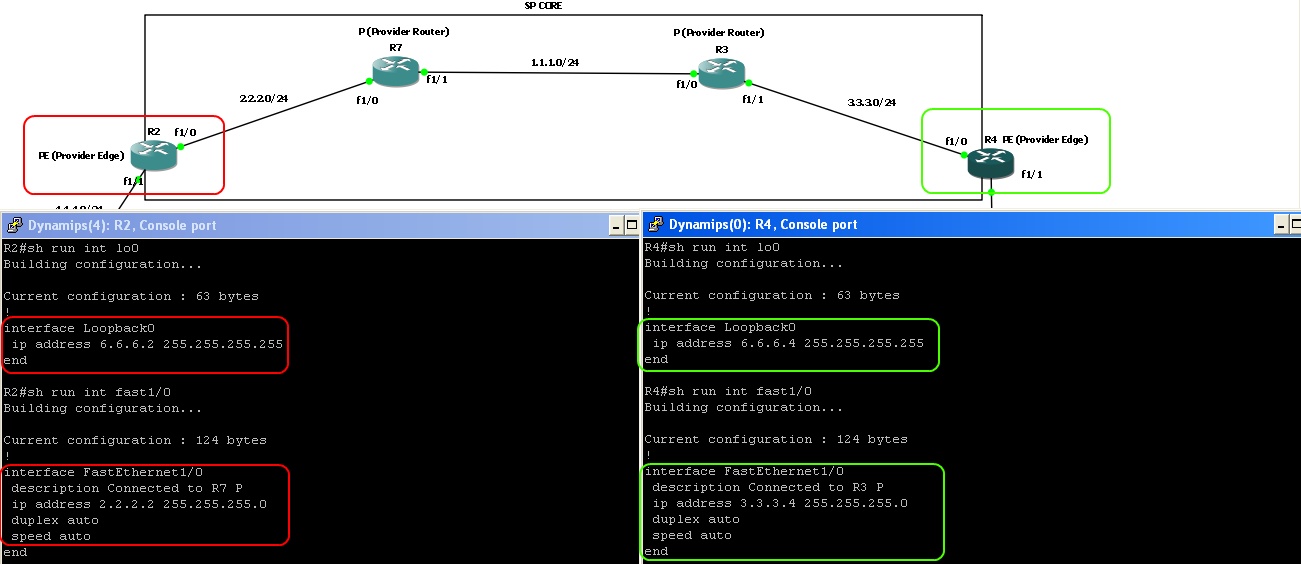Image resolution: width=1301 pixels, height=564 pixels.
Task: Click the R4 provider edge router icon
Action: click(991, 162)
